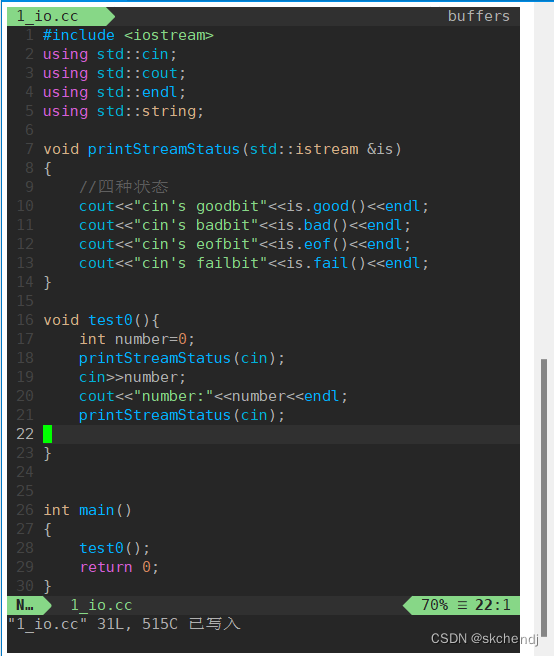Click the buffers label in tabline
The height and width of the screenshot is (656, 554).
click(479, 16)
